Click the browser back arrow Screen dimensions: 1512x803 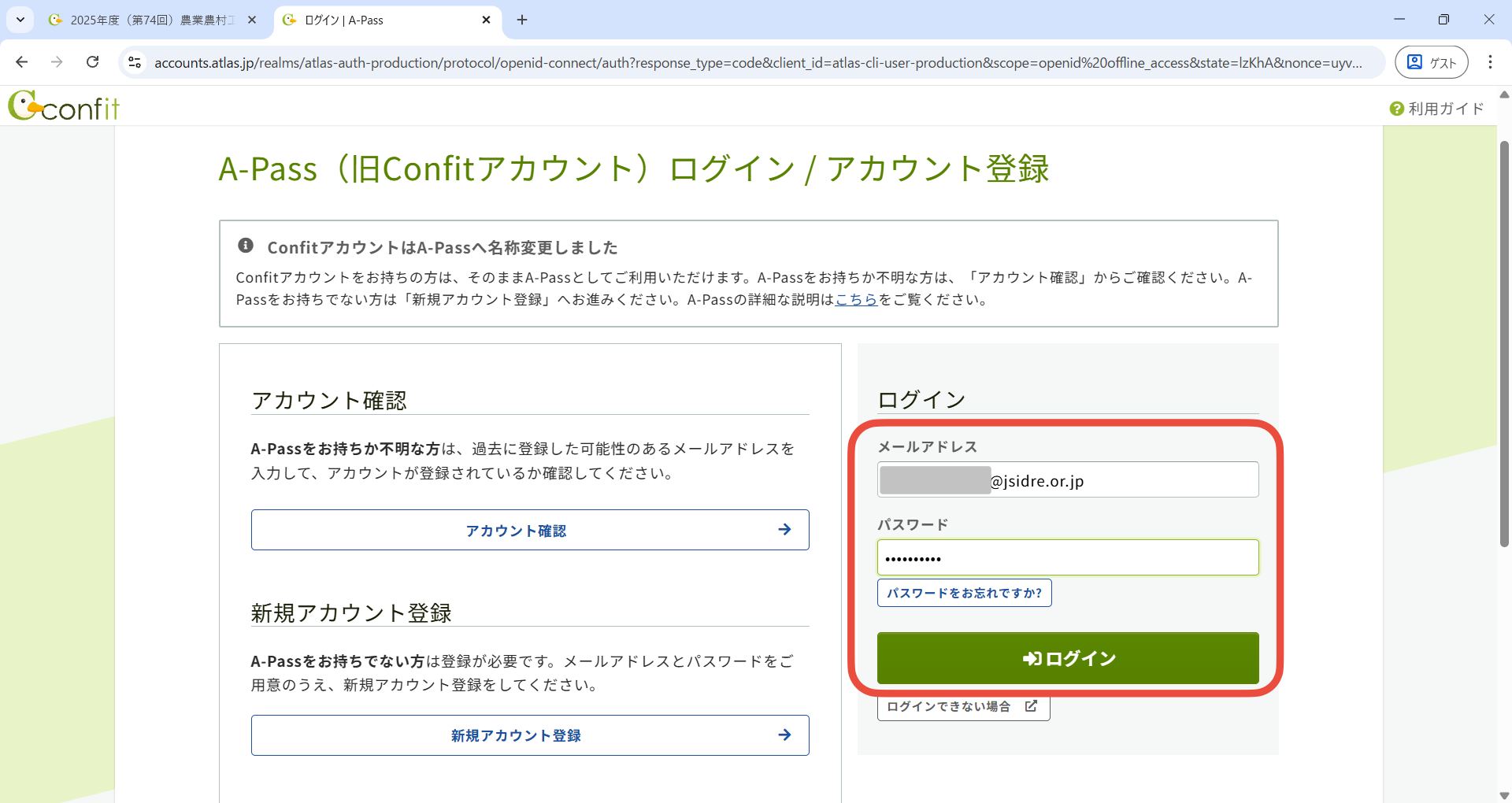pos(22,62)
